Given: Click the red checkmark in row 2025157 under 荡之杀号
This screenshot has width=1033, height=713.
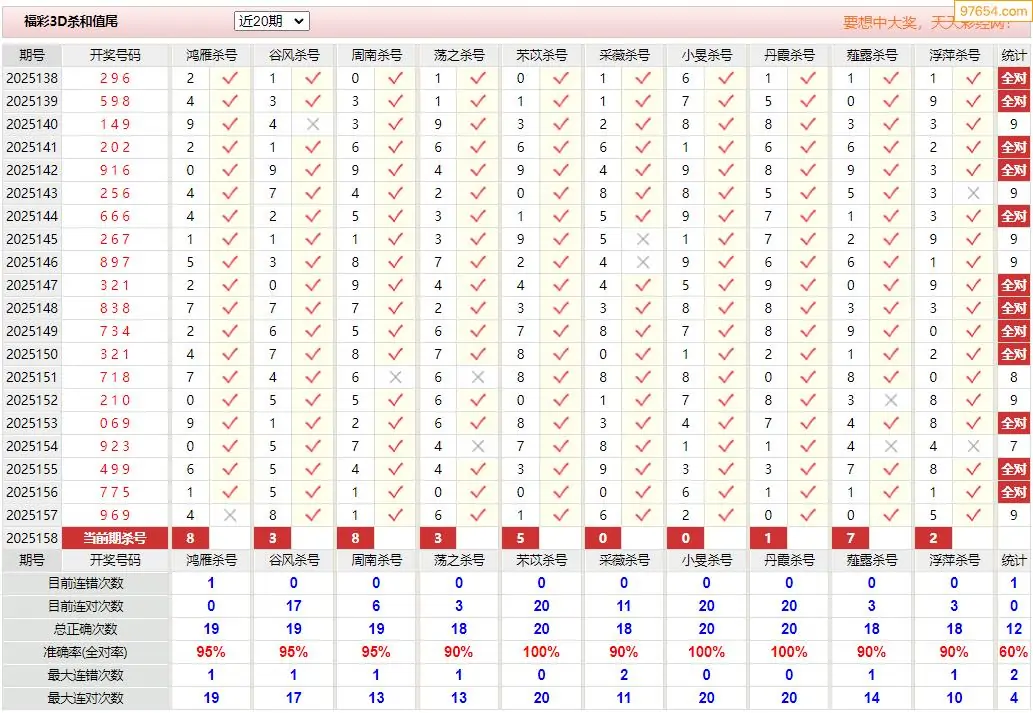Looking at the screenshot, I should coord(478,515).
